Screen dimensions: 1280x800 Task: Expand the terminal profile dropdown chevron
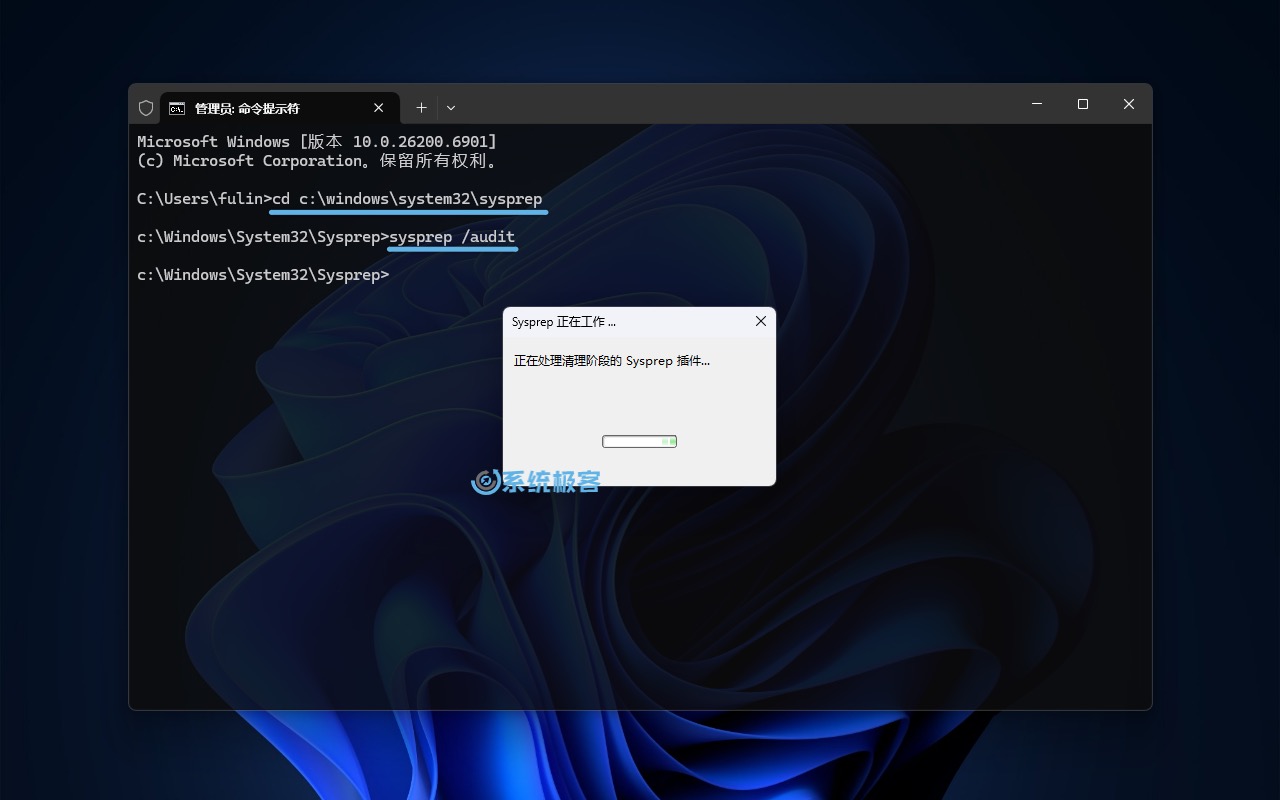(451, 108)
